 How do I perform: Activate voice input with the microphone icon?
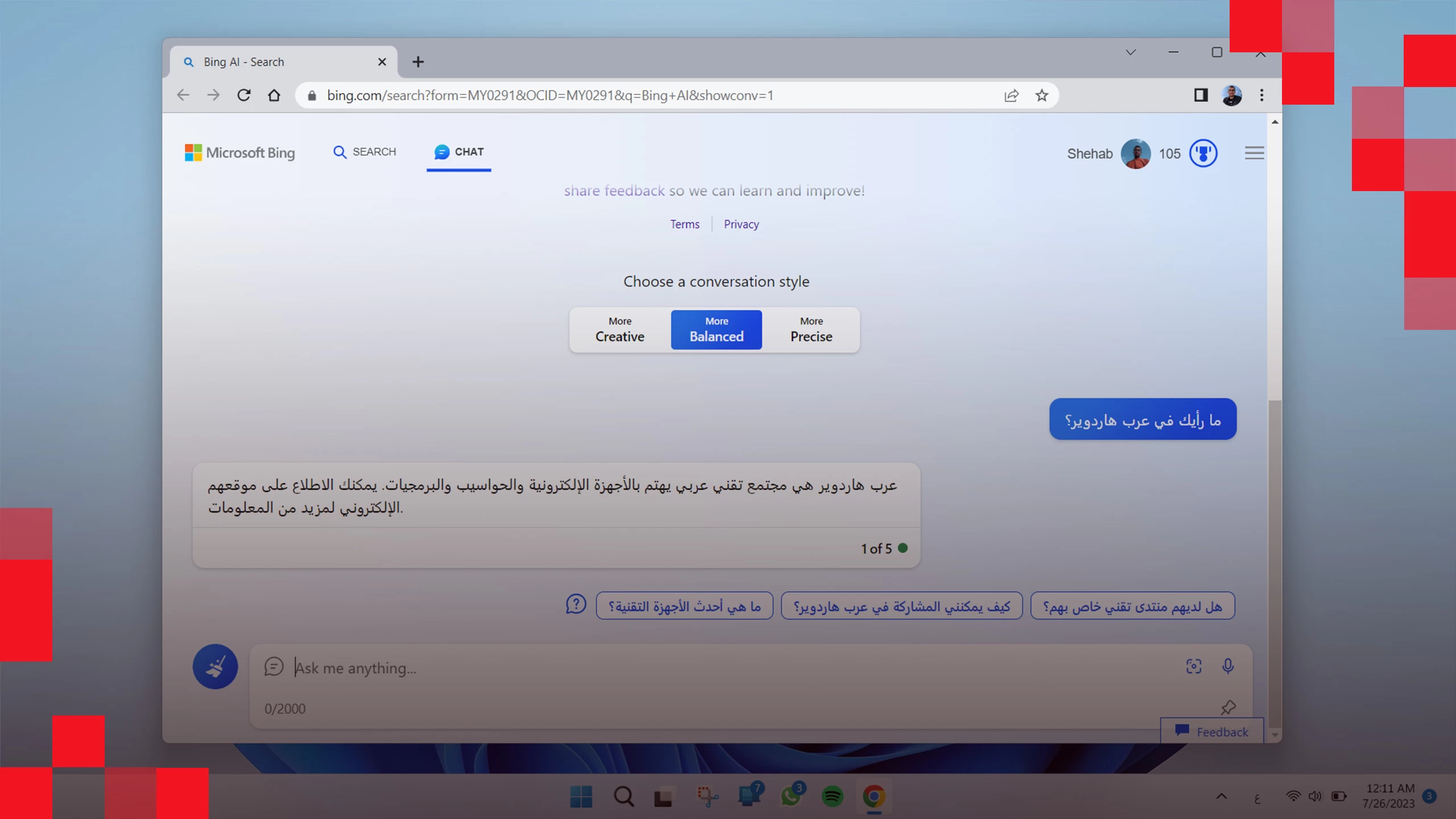pyautogui.click(x=1227, y=666)
